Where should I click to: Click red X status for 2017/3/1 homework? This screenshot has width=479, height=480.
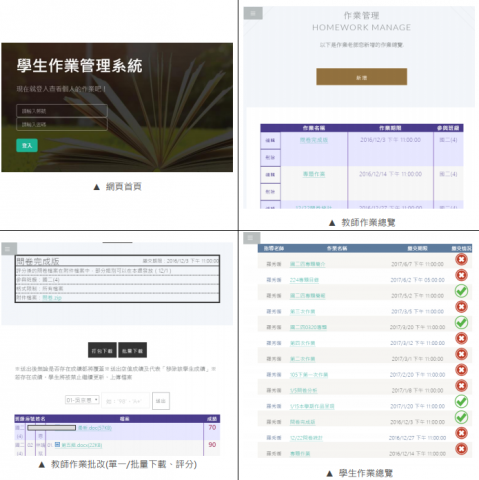click(461, 354)
